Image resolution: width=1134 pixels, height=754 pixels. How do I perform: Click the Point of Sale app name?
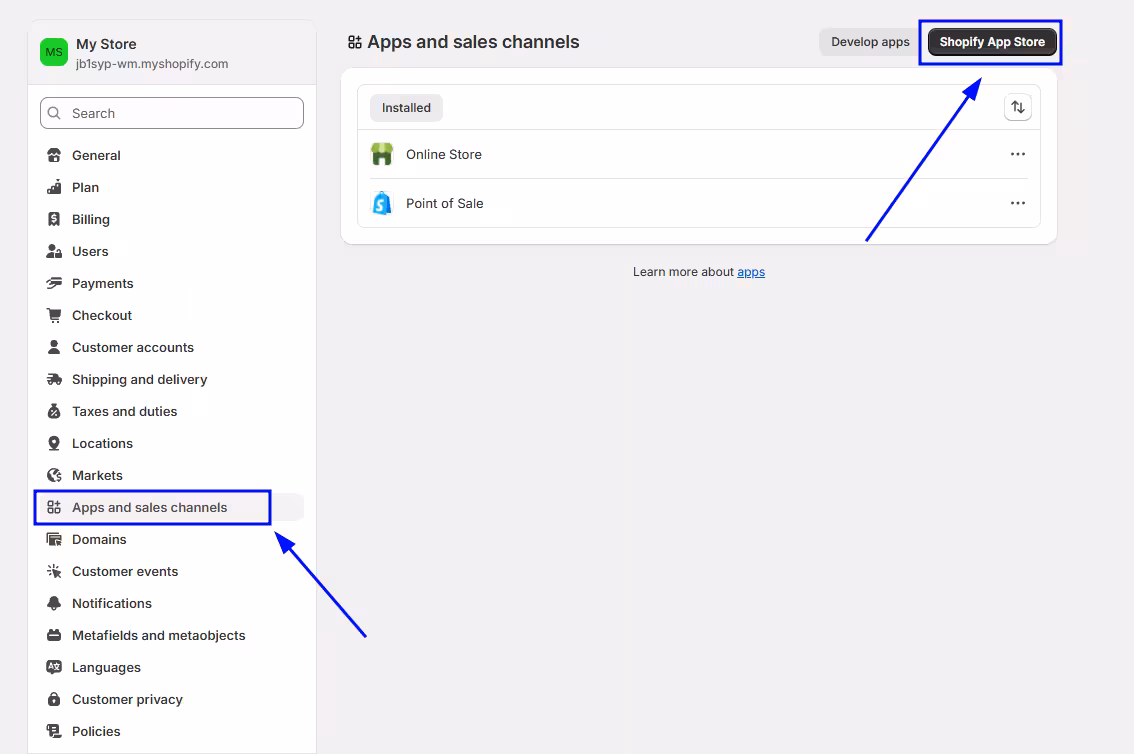[x=444, y=203]
